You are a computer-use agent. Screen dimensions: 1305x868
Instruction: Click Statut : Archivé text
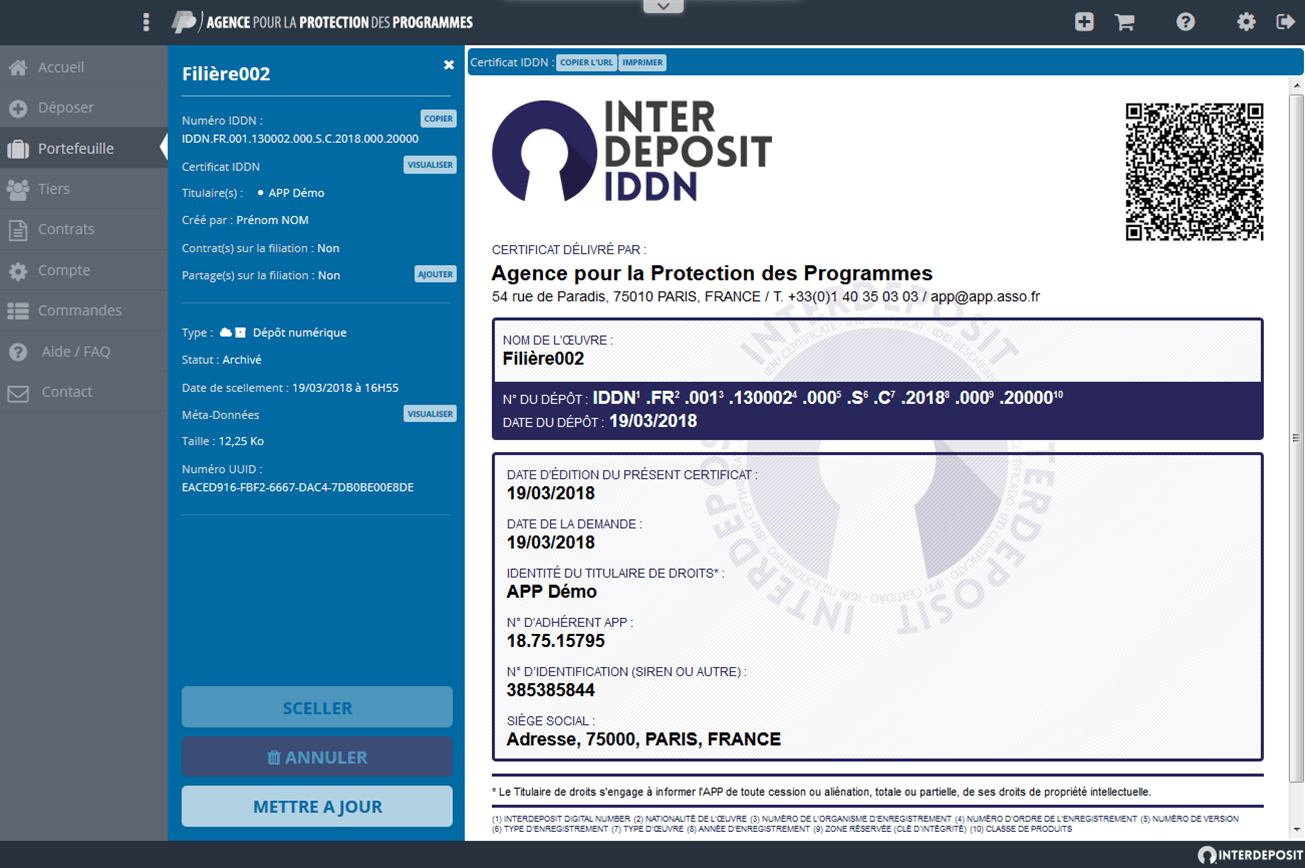point(222,359)
